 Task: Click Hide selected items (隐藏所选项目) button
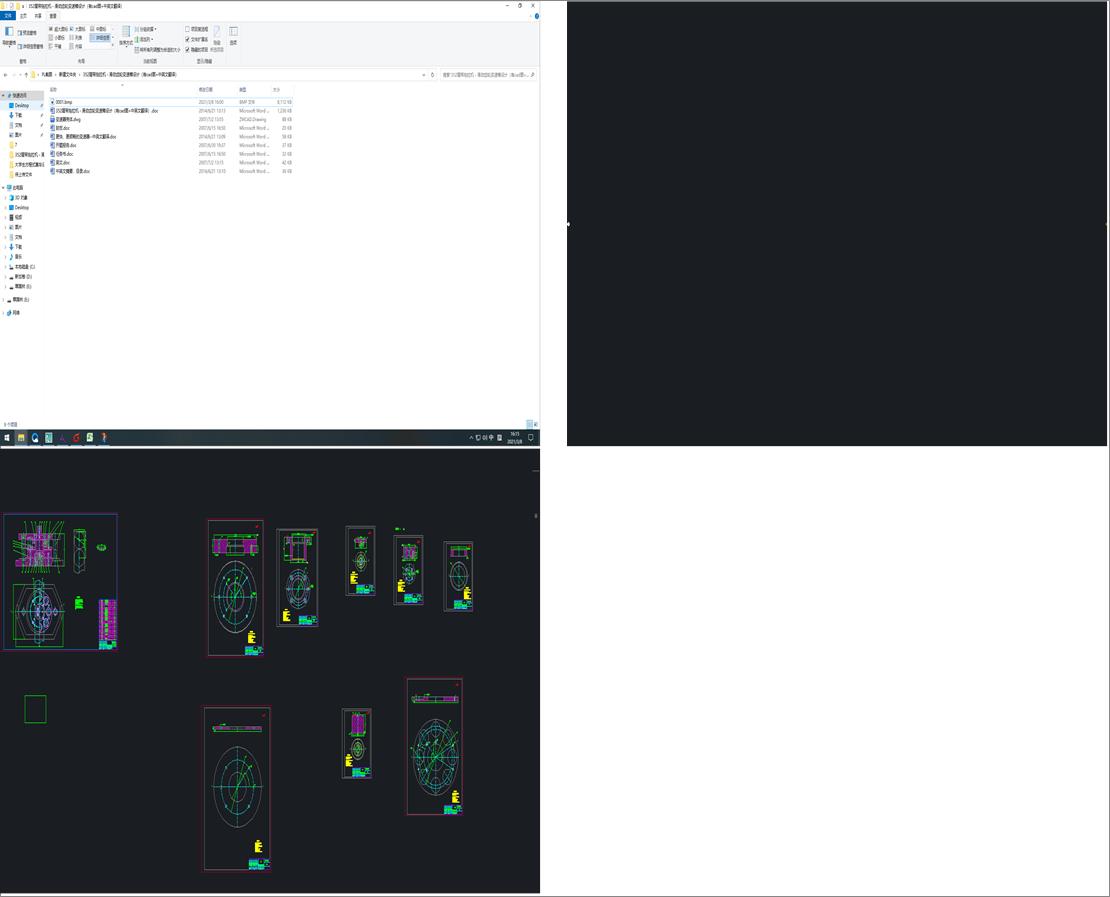[217, 39]
